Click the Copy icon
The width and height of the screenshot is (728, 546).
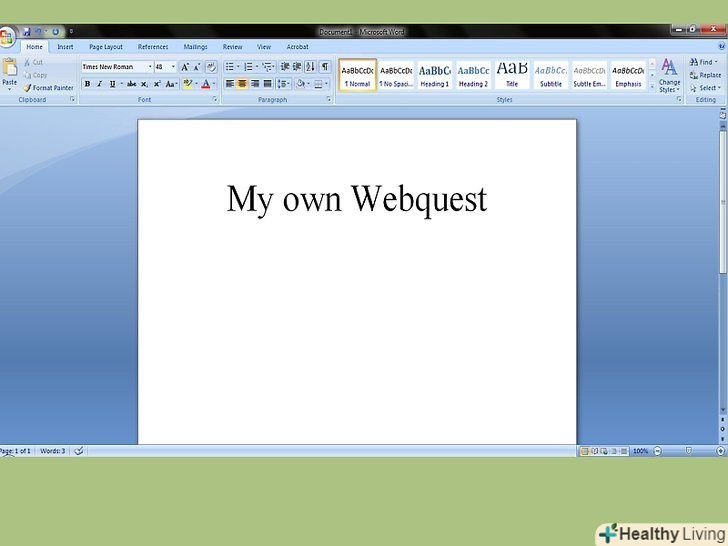click(x=27, y=75)
